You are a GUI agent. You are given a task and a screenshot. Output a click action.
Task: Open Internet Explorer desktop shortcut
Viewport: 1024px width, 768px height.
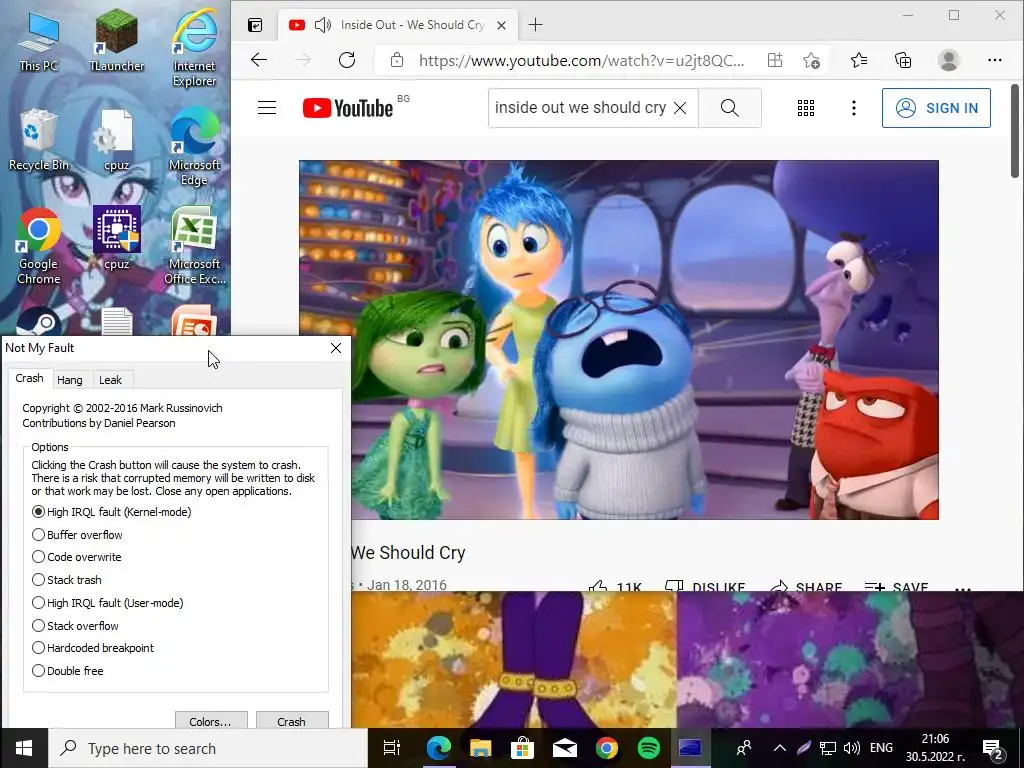point(194,48)
